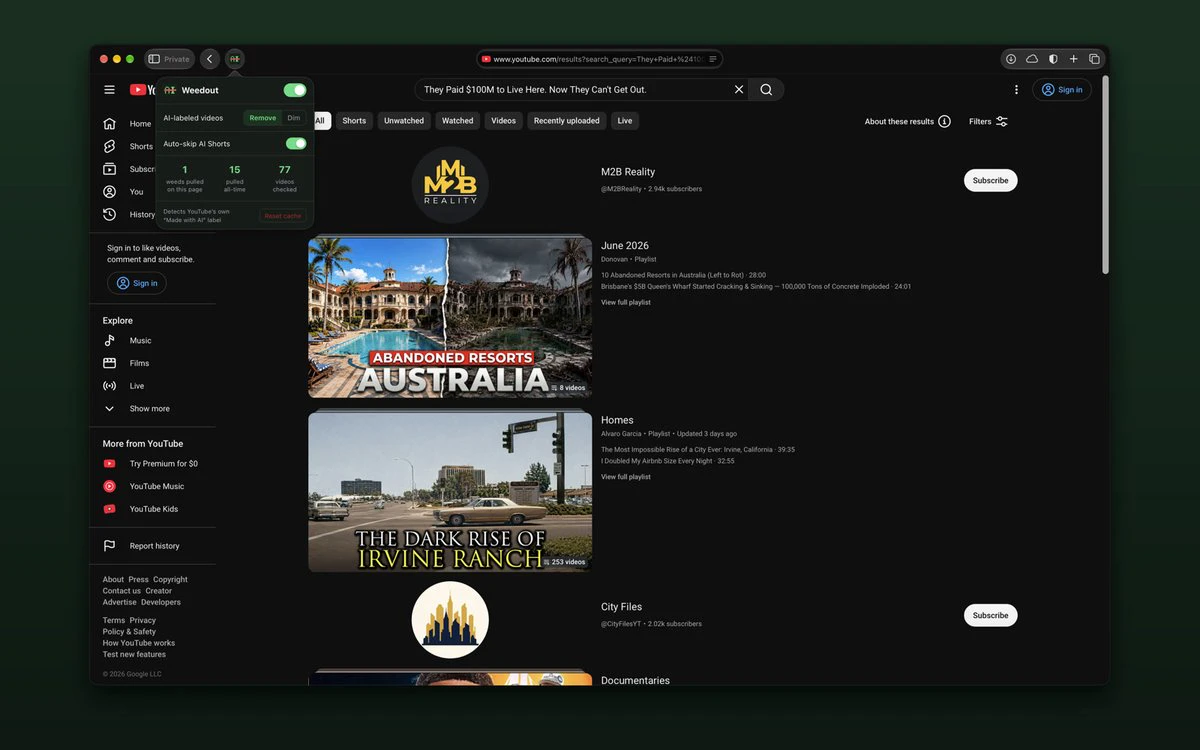Open the three-dot YouTube settings menu
This screenshot has height=750, width=1200.
click(1016, 90)
